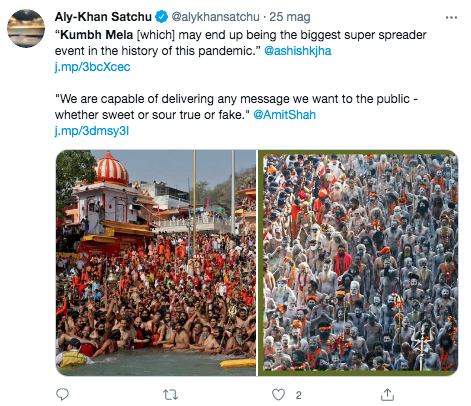471x406 pixels.
Task: Open the @ashishkjha mention
Action: [x=298, y=51]
